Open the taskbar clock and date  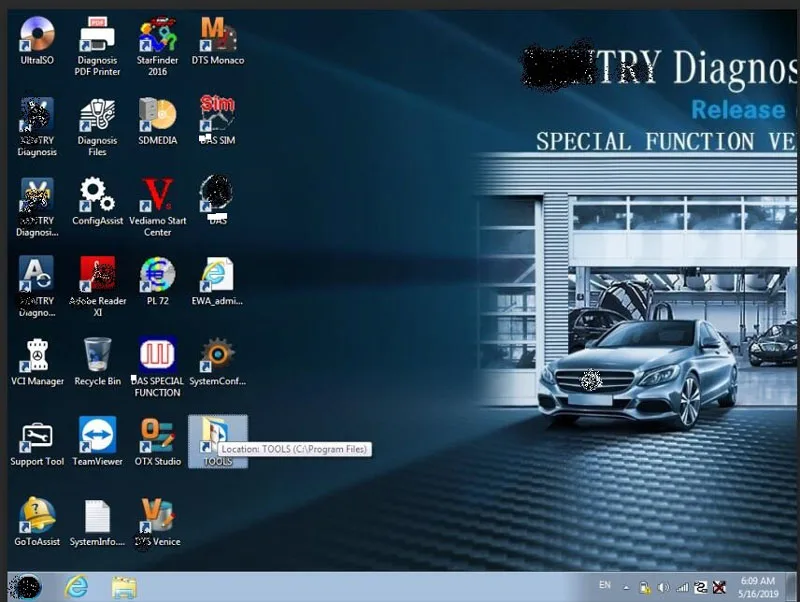click(758, 587)
